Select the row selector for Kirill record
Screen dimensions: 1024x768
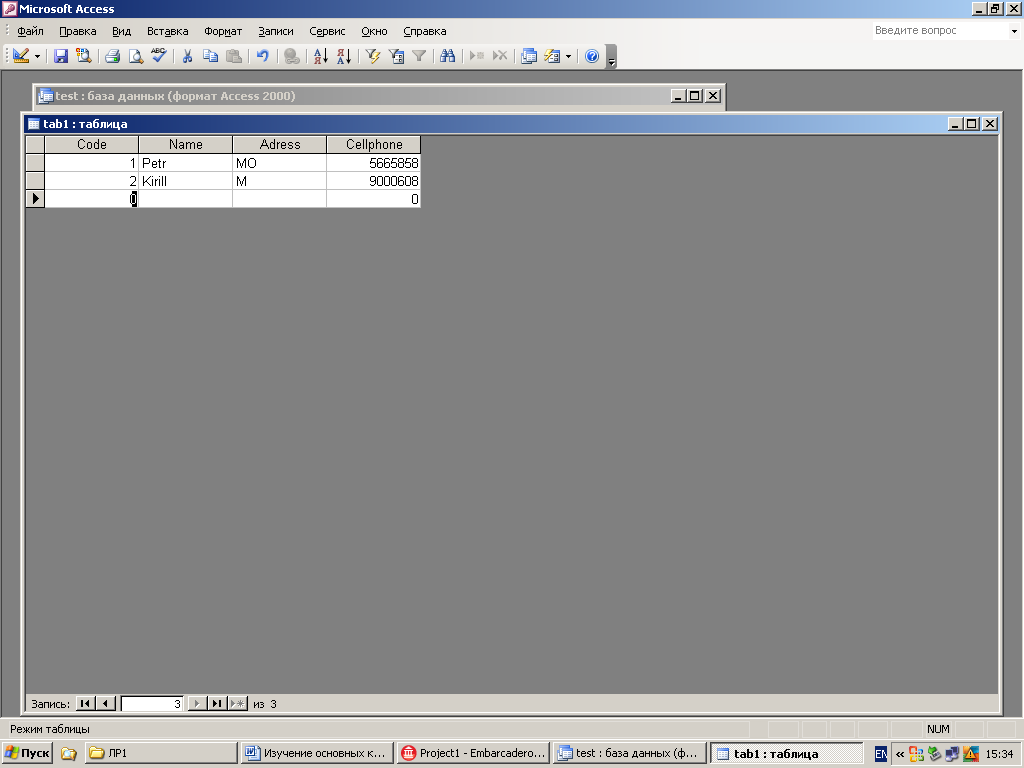pos(35,181)
